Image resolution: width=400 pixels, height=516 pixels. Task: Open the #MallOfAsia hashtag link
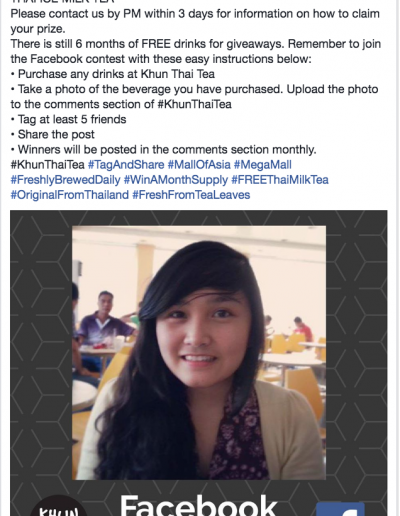click(x=199, y=165)
